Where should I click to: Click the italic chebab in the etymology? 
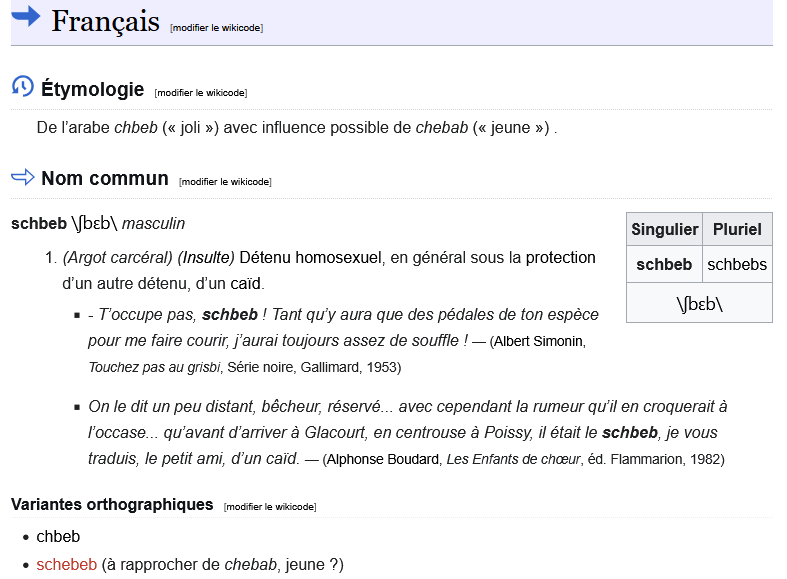(442, 127)
